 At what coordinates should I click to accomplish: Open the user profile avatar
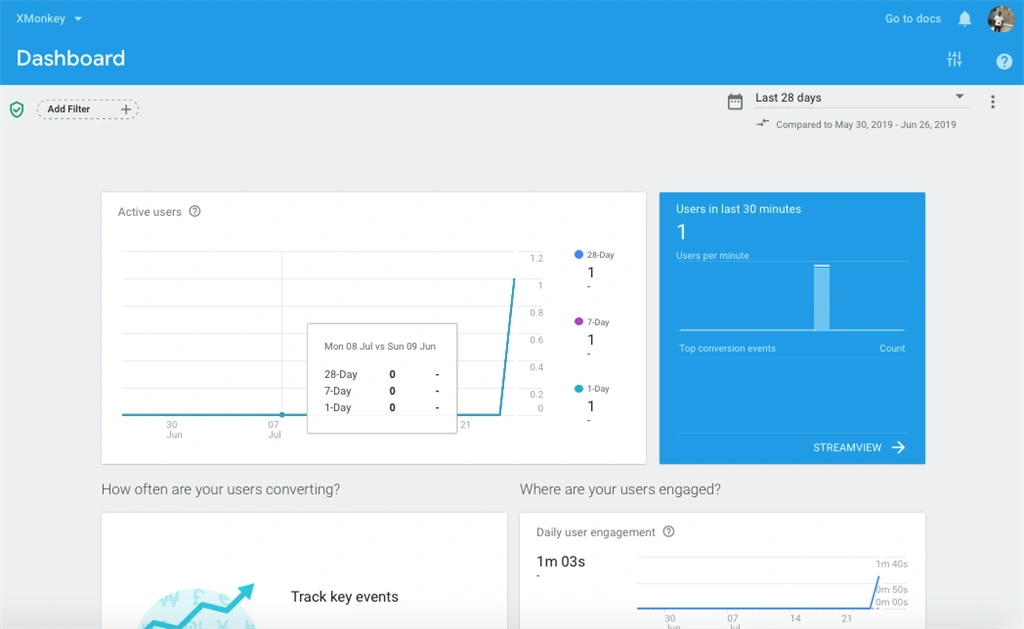[1000, 19]
